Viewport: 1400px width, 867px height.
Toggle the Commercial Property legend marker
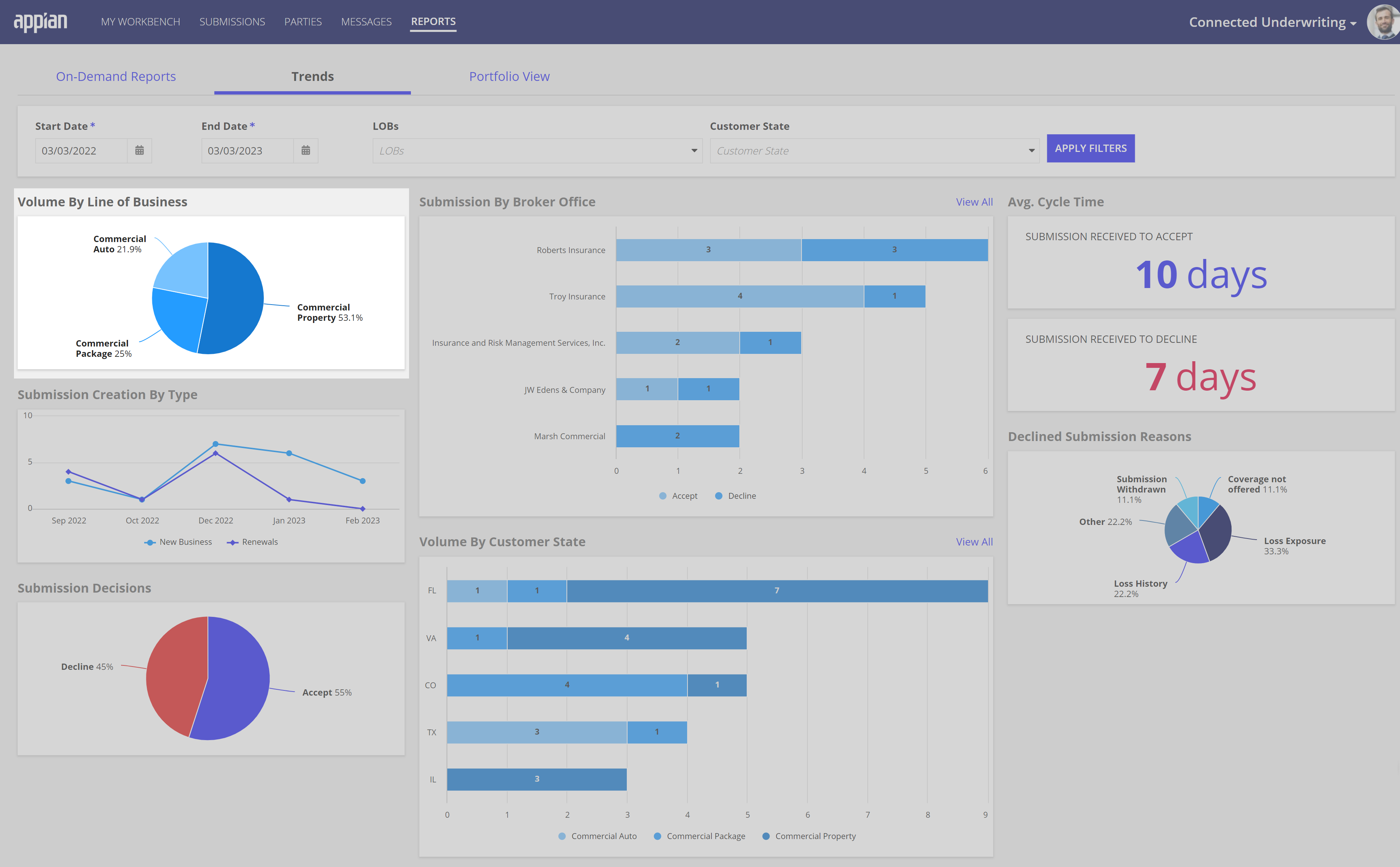(766, 836)
